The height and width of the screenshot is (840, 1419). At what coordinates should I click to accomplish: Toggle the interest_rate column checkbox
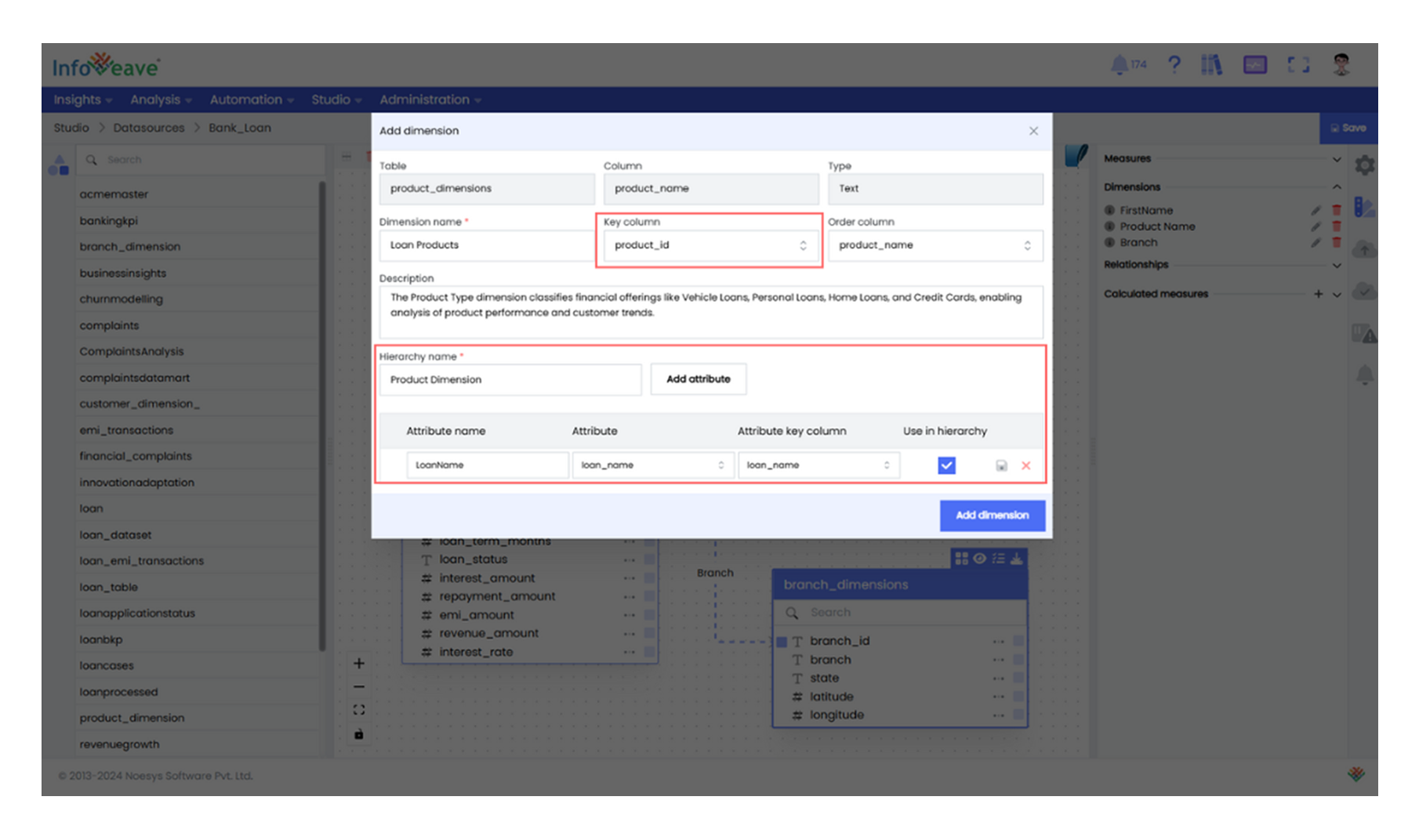[x=649, y=652]
